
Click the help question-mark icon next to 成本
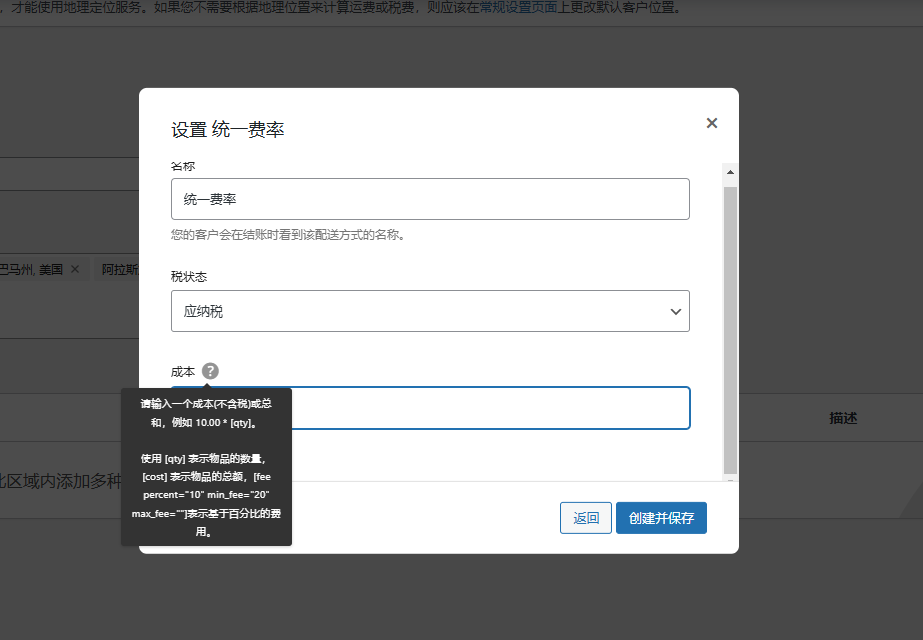[209, 371]
